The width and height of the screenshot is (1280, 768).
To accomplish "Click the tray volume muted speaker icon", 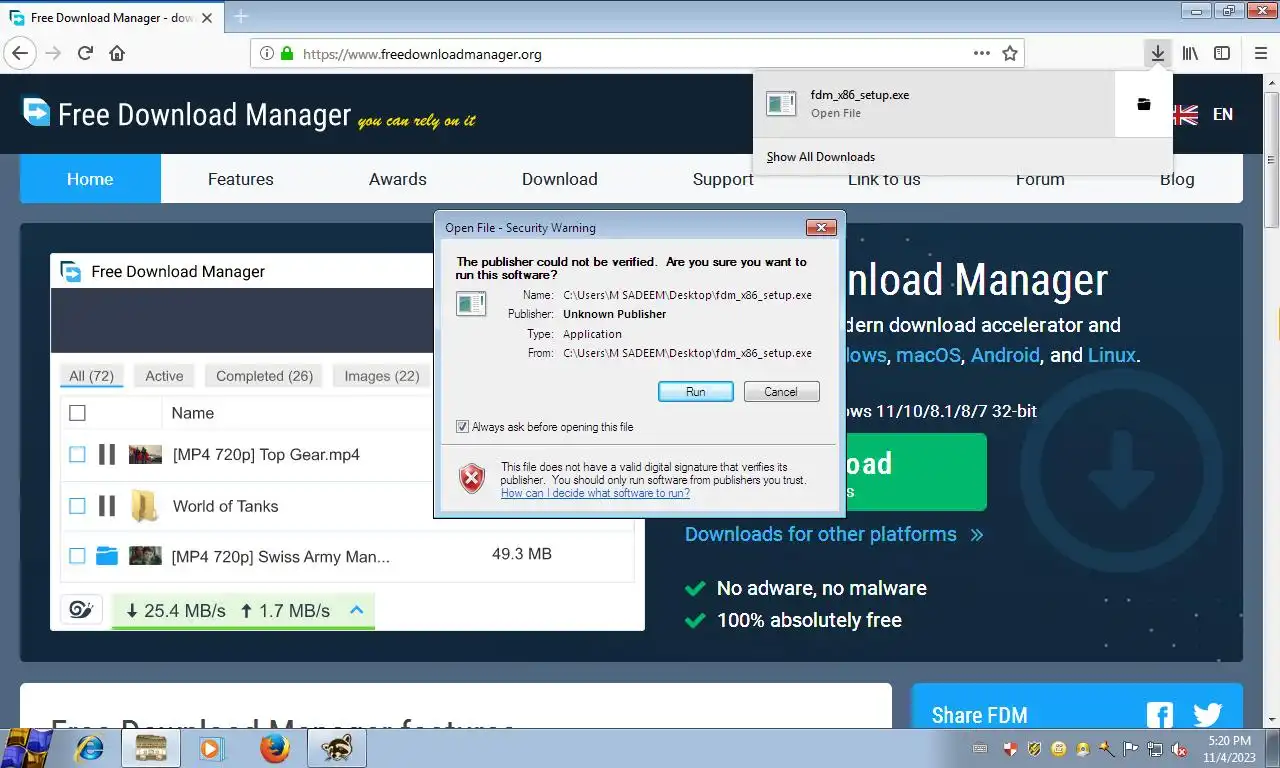I will 1179,749.
